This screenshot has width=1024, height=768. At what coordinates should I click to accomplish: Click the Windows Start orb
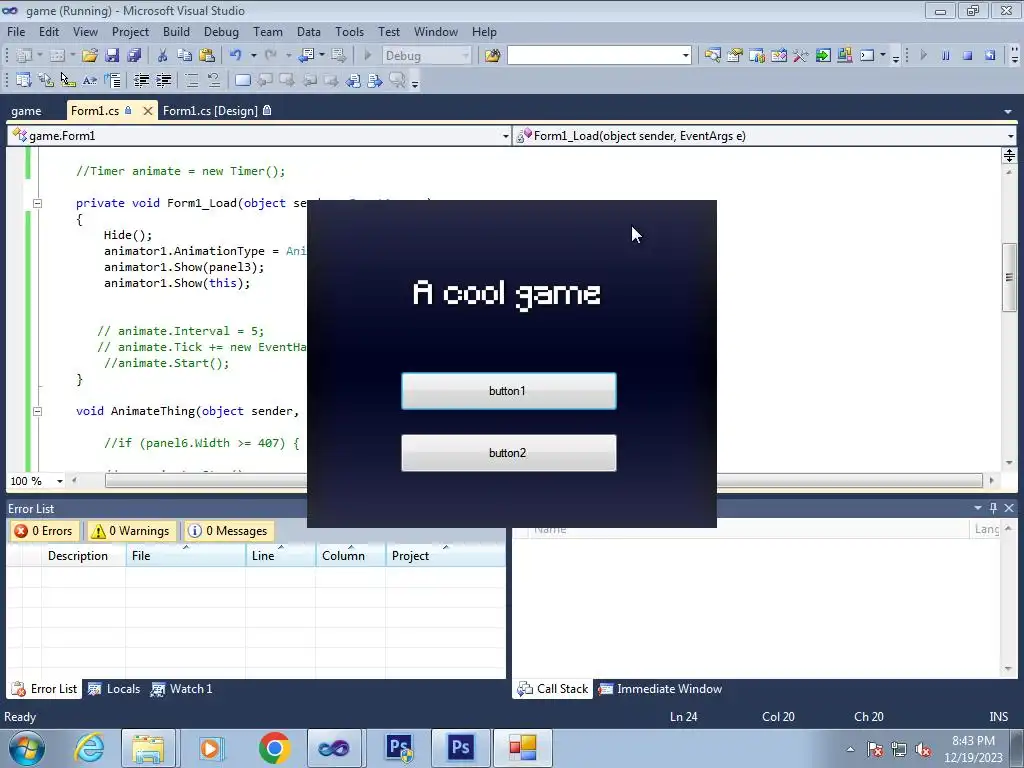[27, 748]
